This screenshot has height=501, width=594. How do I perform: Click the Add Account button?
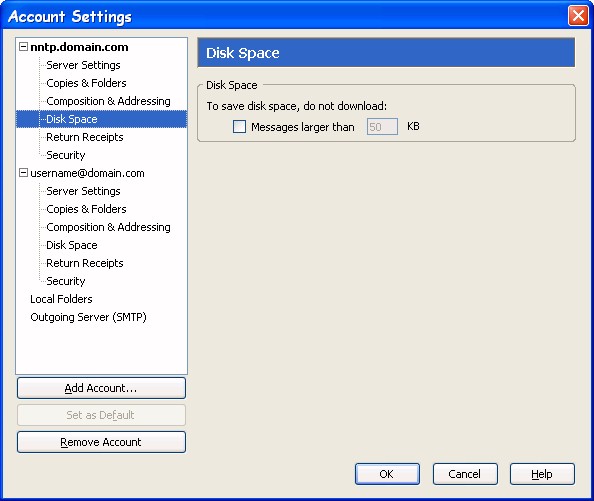coord(101,388)
